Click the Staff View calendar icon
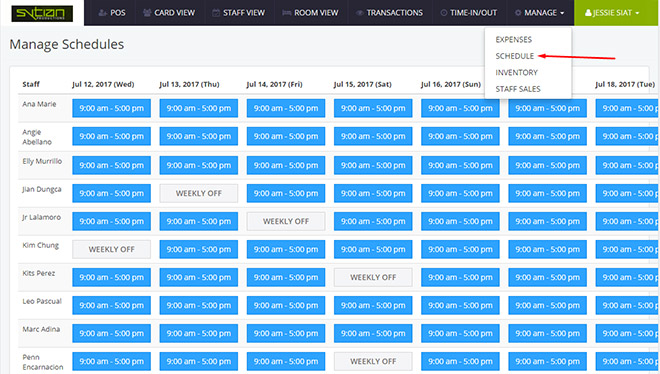This screenshot has width=660, height=374. (x=216, y=13)
